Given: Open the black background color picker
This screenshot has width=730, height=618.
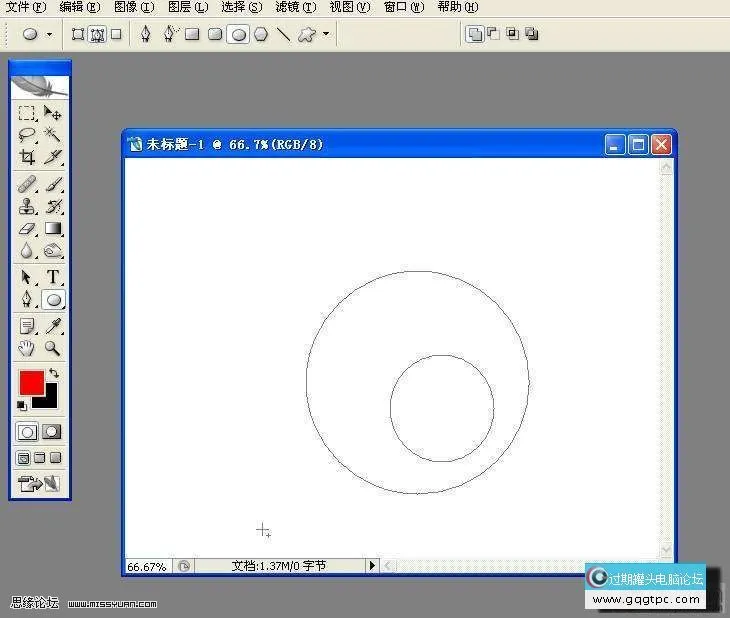Looking at the screenshot, I should click(x=49, y=401).
